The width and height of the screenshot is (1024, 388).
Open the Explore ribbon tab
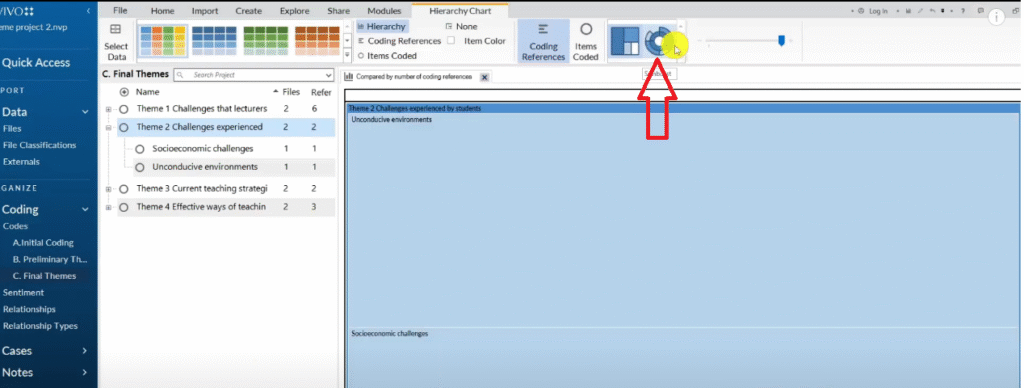click(295, 11)
